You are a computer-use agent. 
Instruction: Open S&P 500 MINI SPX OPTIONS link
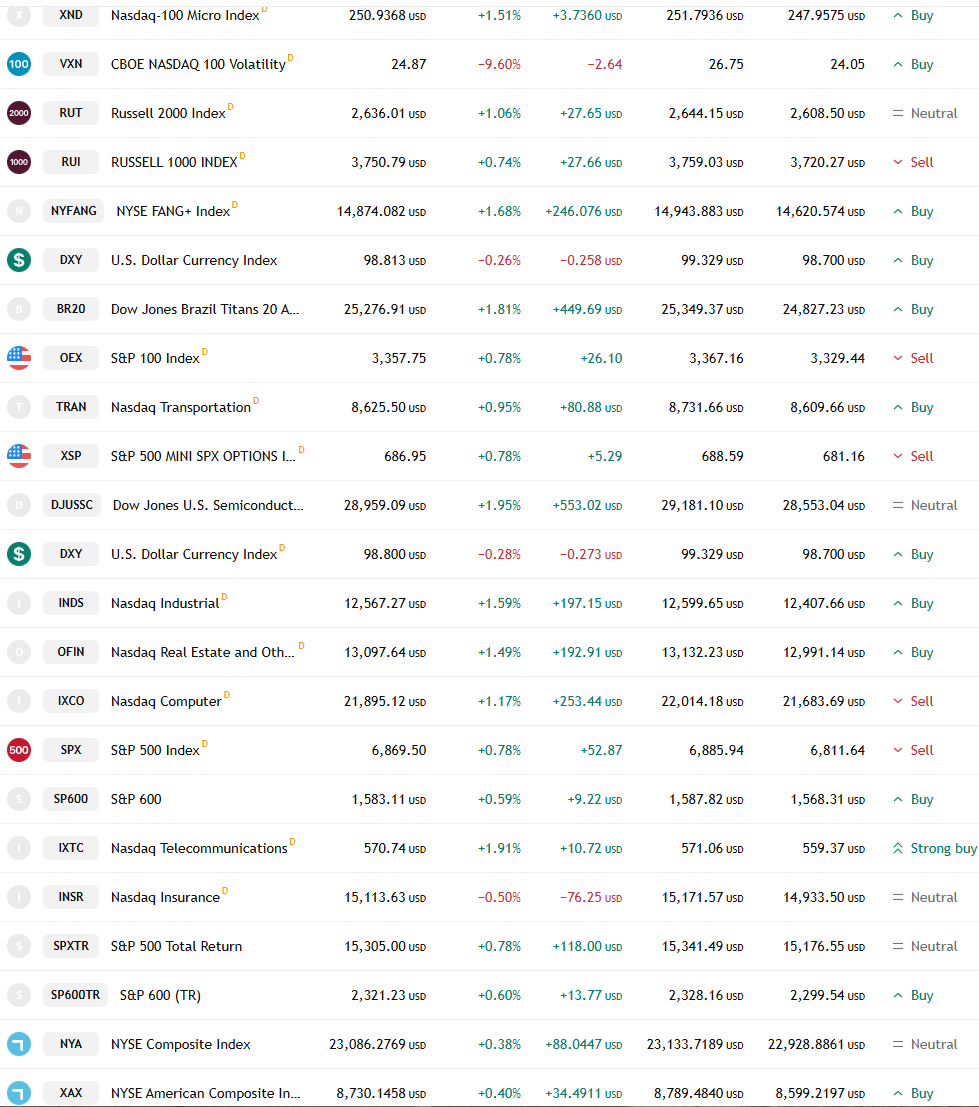pyautogui.click(x=203, y=456)
